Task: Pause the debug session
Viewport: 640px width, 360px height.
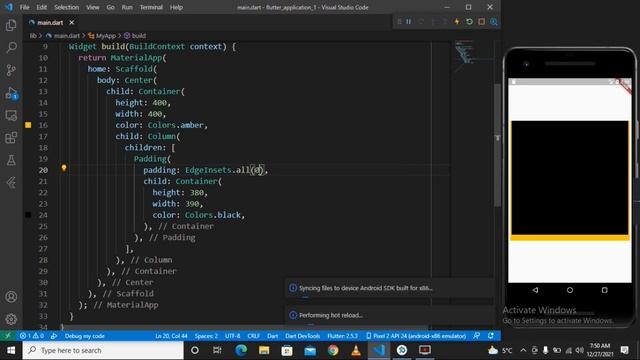Action: click(408, 22)
